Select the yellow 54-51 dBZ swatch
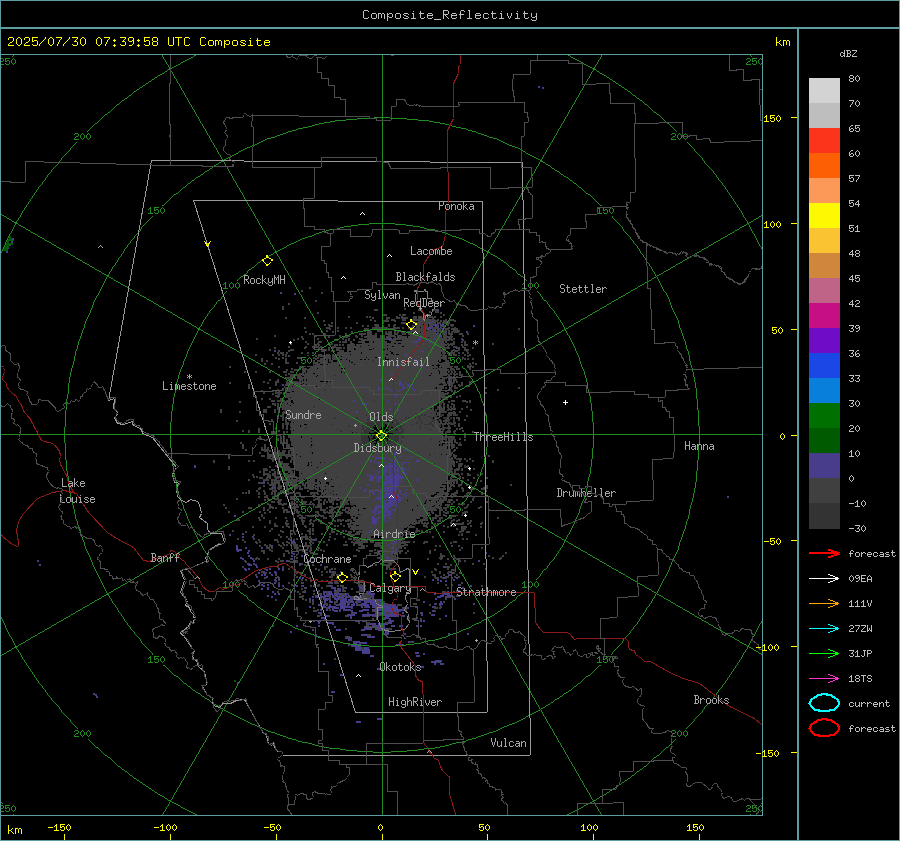The height and width of the screenshot is (841, 900). [824, 216]
